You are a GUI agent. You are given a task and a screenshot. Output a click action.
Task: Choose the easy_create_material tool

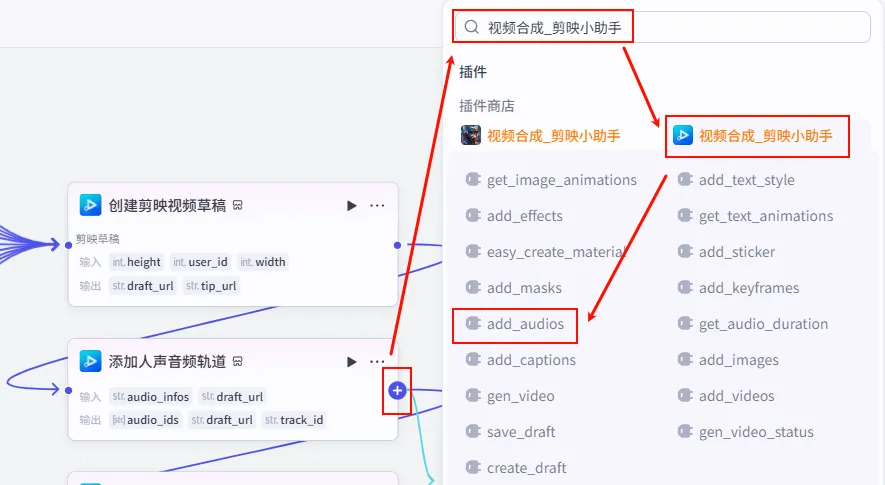click(546, 252)
